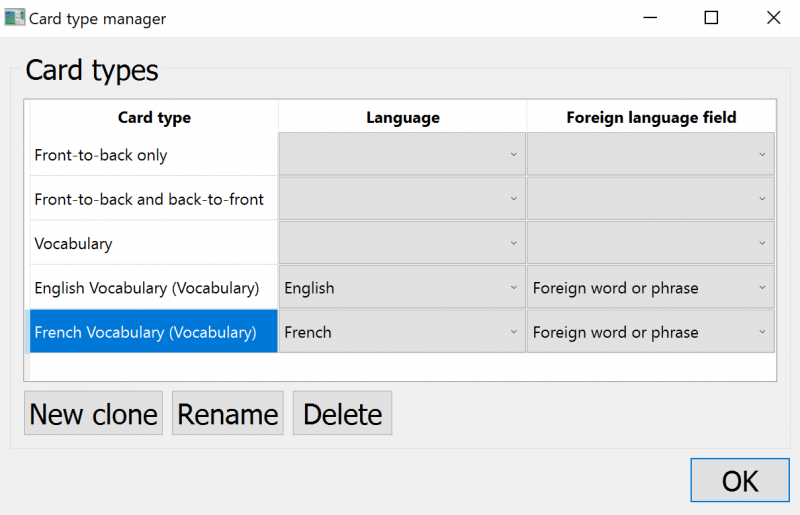Select the plain Vocabulary card type row
This screenshot has width=800, height=515.
coord(154,243)
